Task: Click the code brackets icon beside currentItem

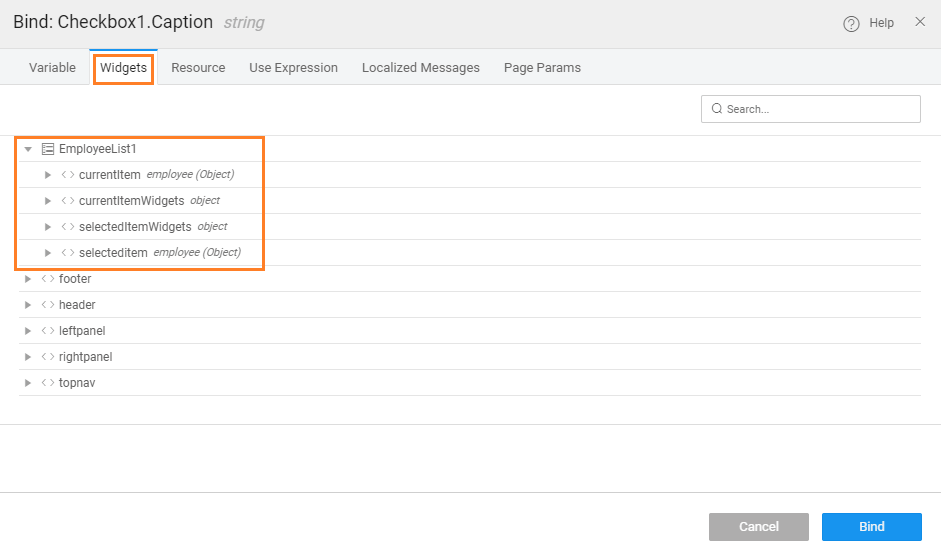Action: point(68,175)
